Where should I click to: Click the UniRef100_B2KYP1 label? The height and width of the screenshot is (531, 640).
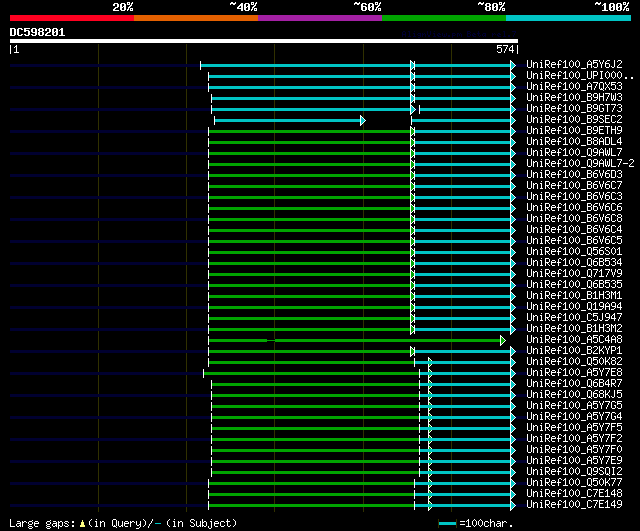pos(574,351)
